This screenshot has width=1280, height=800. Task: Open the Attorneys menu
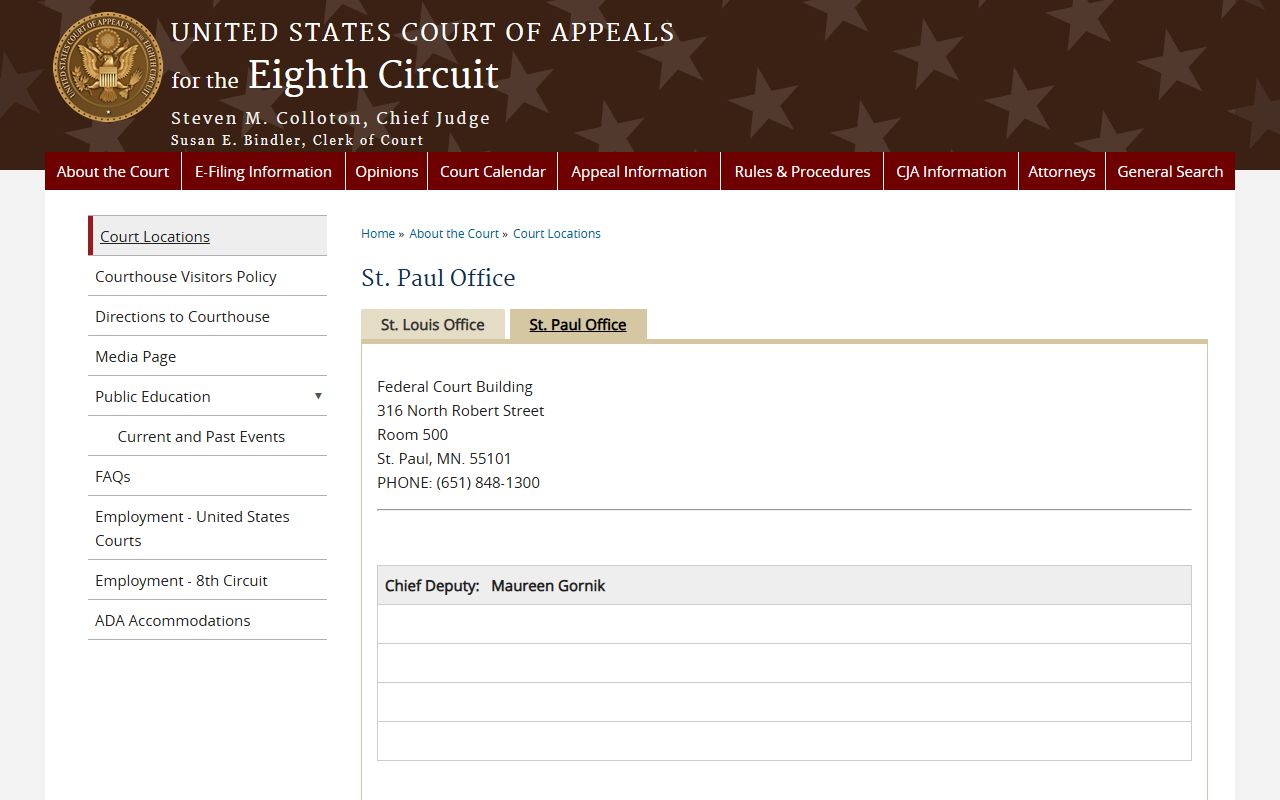pos(1062,171)
